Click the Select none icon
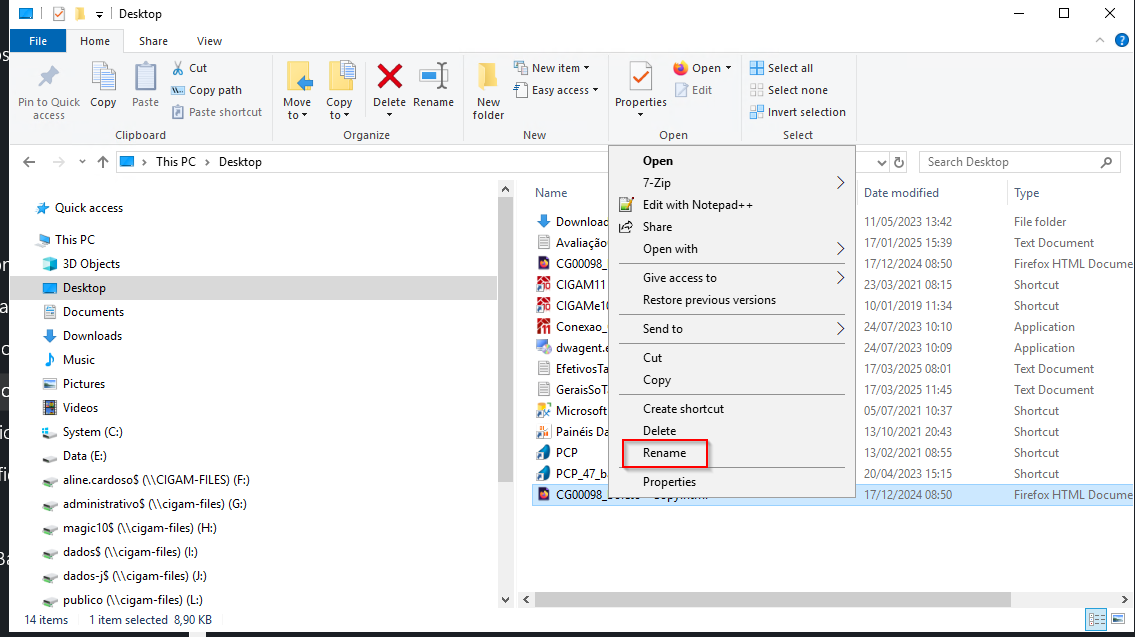This screenshot has height=637, width=1135. pos(756,90)
